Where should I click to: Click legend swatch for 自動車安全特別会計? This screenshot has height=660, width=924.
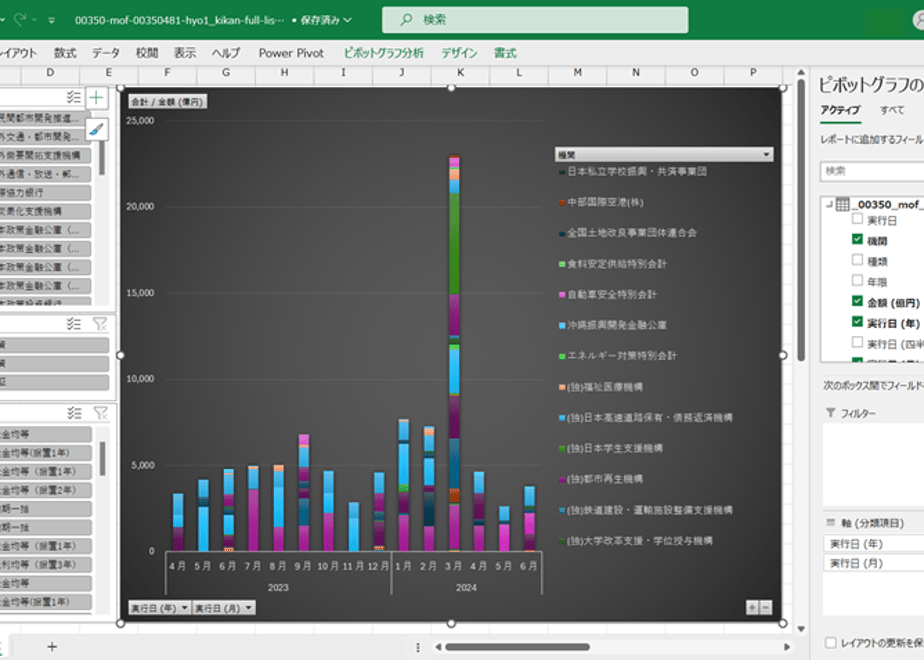(562, 295)
